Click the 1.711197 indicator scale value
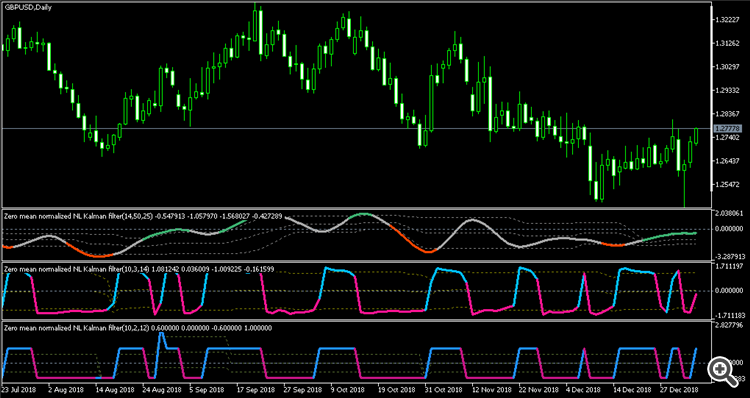The image size is (750, 398). pyautogui.click(x=729, y=265)
